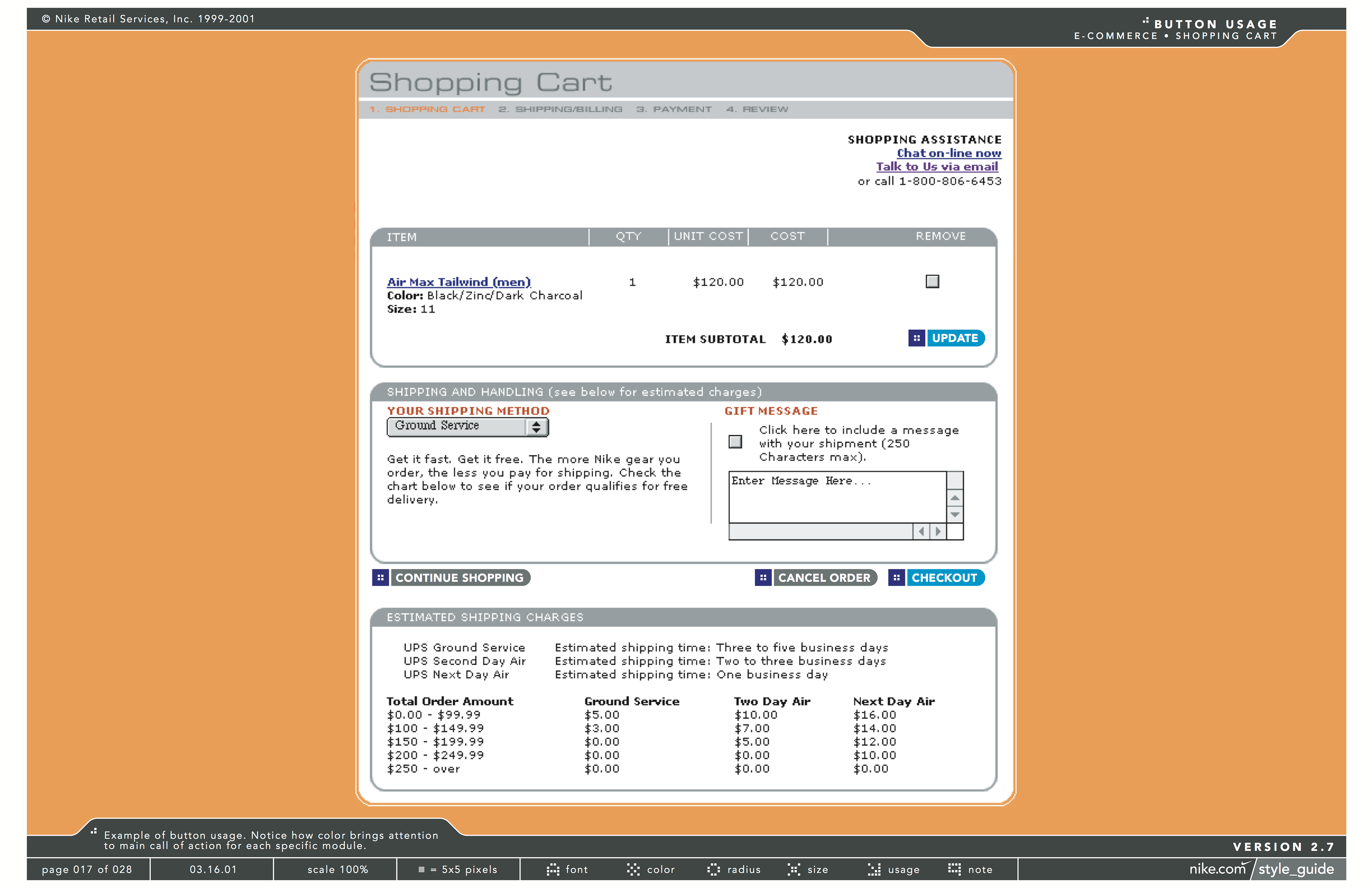Click the nike.com style_guide logo
This screenshot has height=888, width=1372.
1261,869
